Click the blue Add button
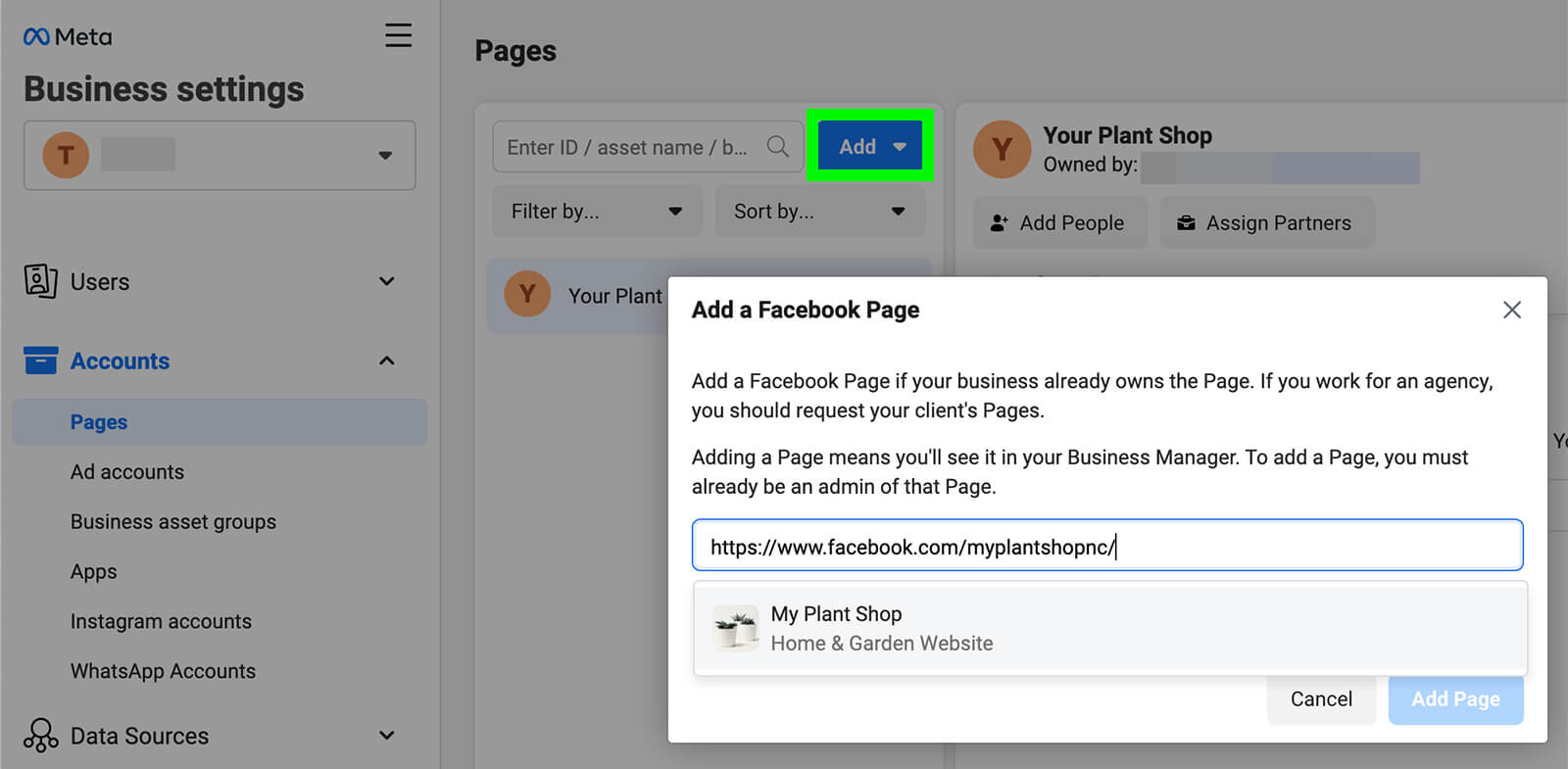 (870, 147)
